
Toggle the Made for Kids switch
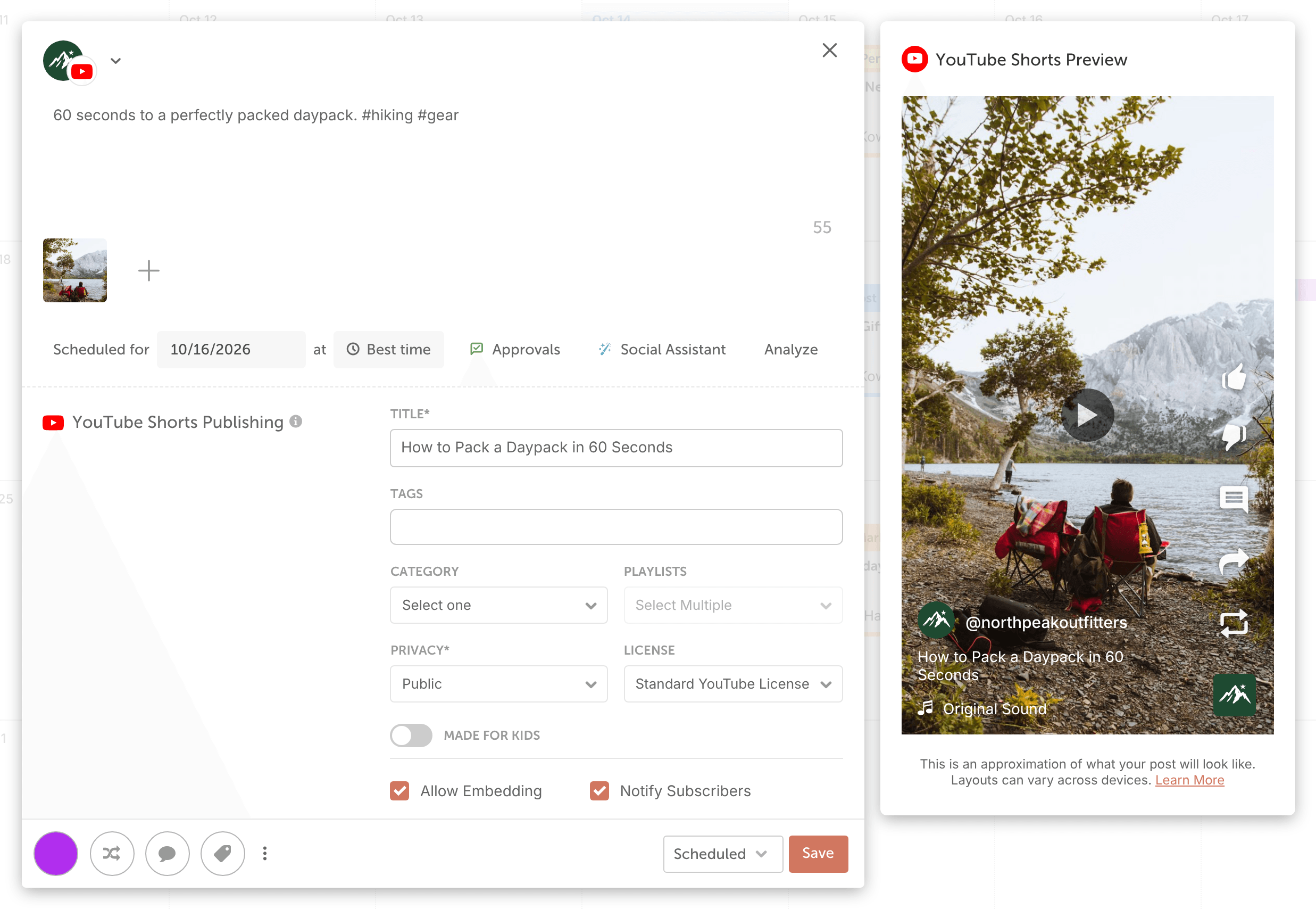click(x=411, y=735)
